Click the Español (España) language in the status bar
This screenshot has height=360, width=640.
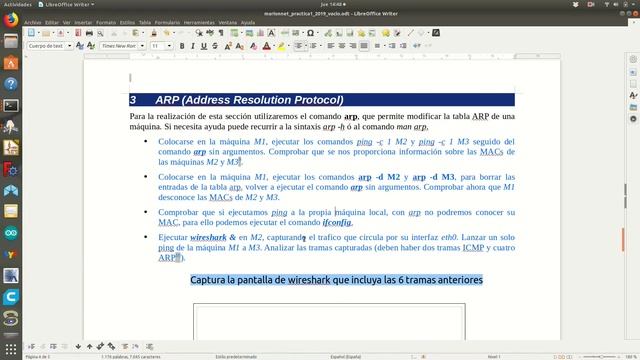(346, 357)
